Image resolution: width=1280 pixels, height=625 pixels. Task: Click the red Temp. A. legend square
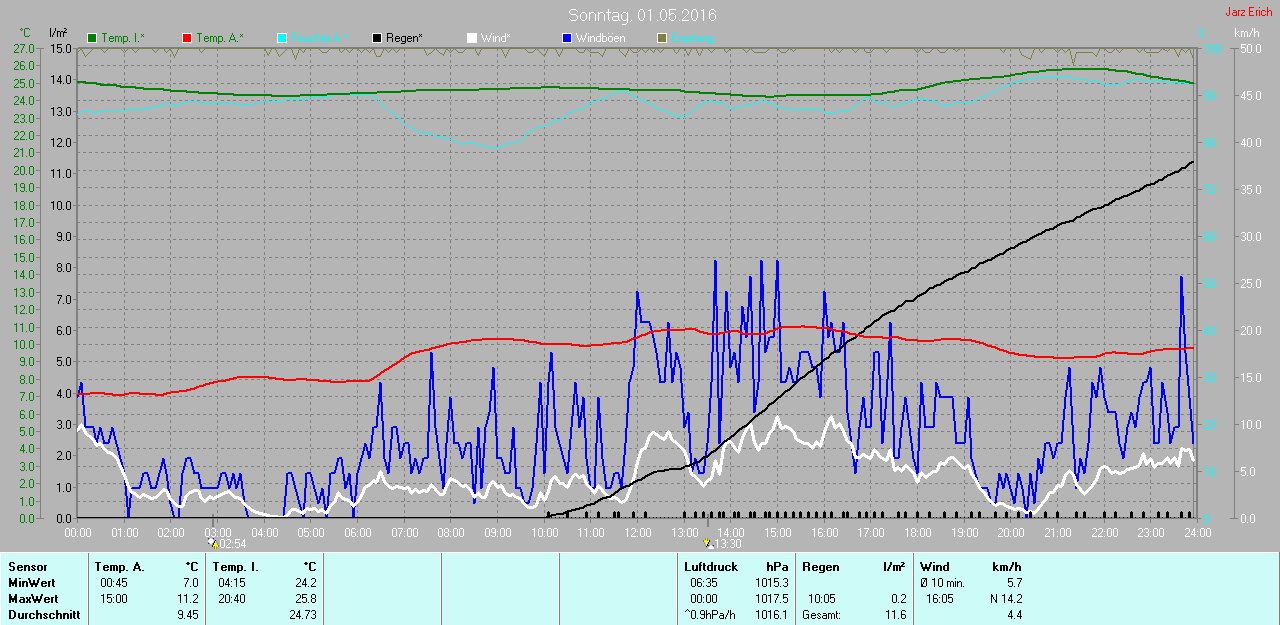point(187,38)
